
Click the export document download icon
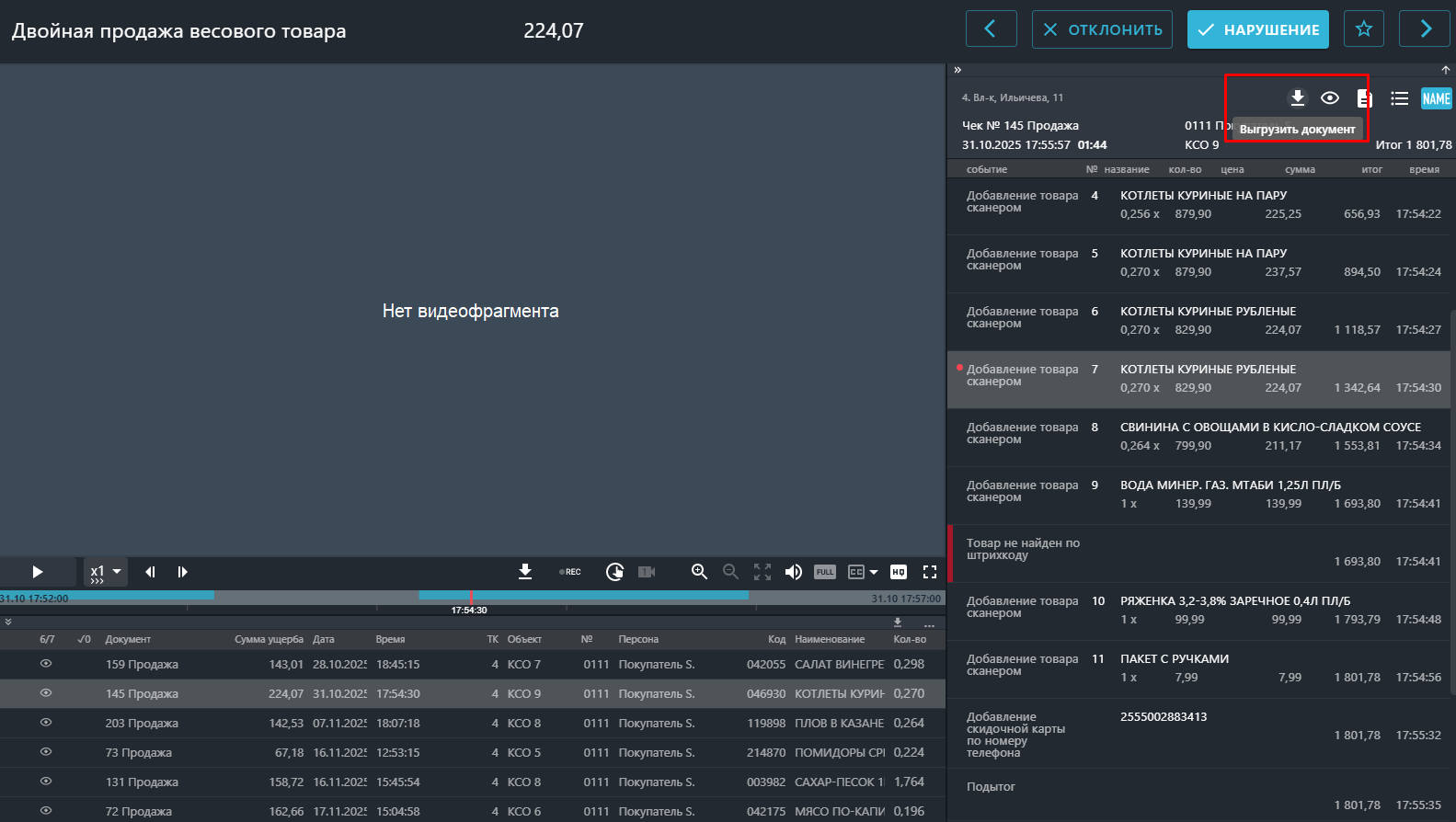pos(1297,98)
